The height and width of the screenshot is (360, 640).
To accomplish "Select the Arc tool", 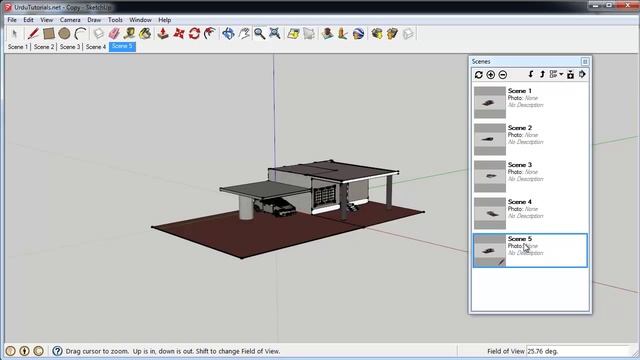I will (x=80, y=34).
